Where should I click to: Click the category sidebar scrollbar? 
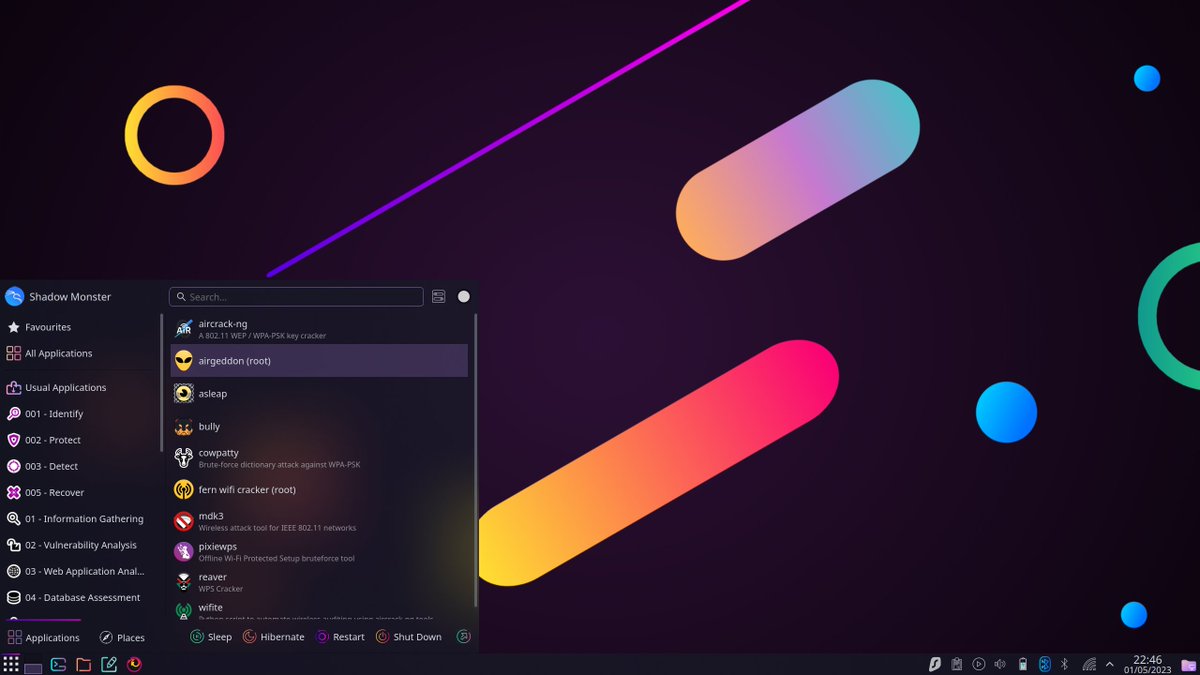(161, 382)
